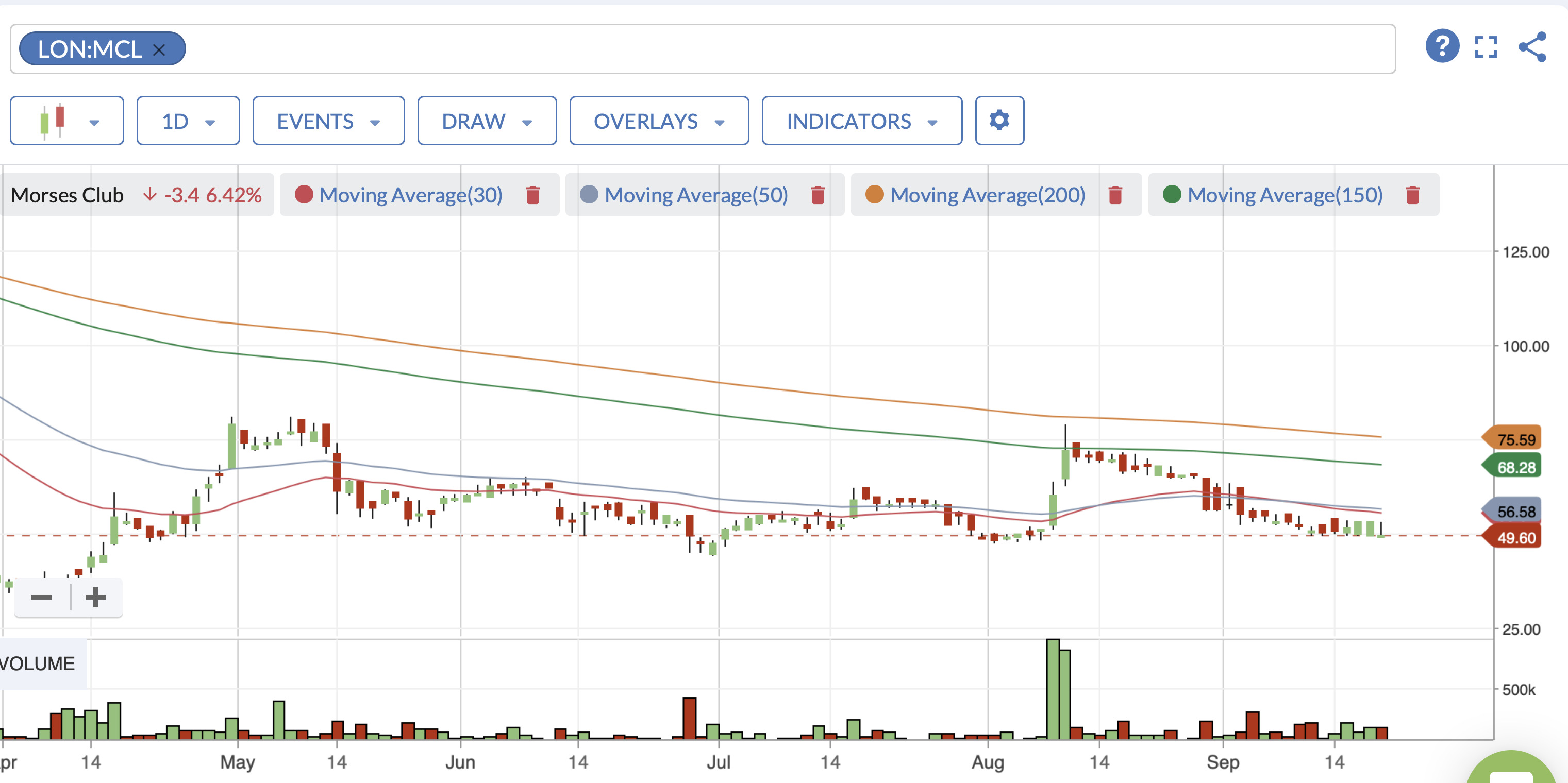Click the tallest August volume bar
This screenshot has width=1568, height=783.
coord(1053,689)
